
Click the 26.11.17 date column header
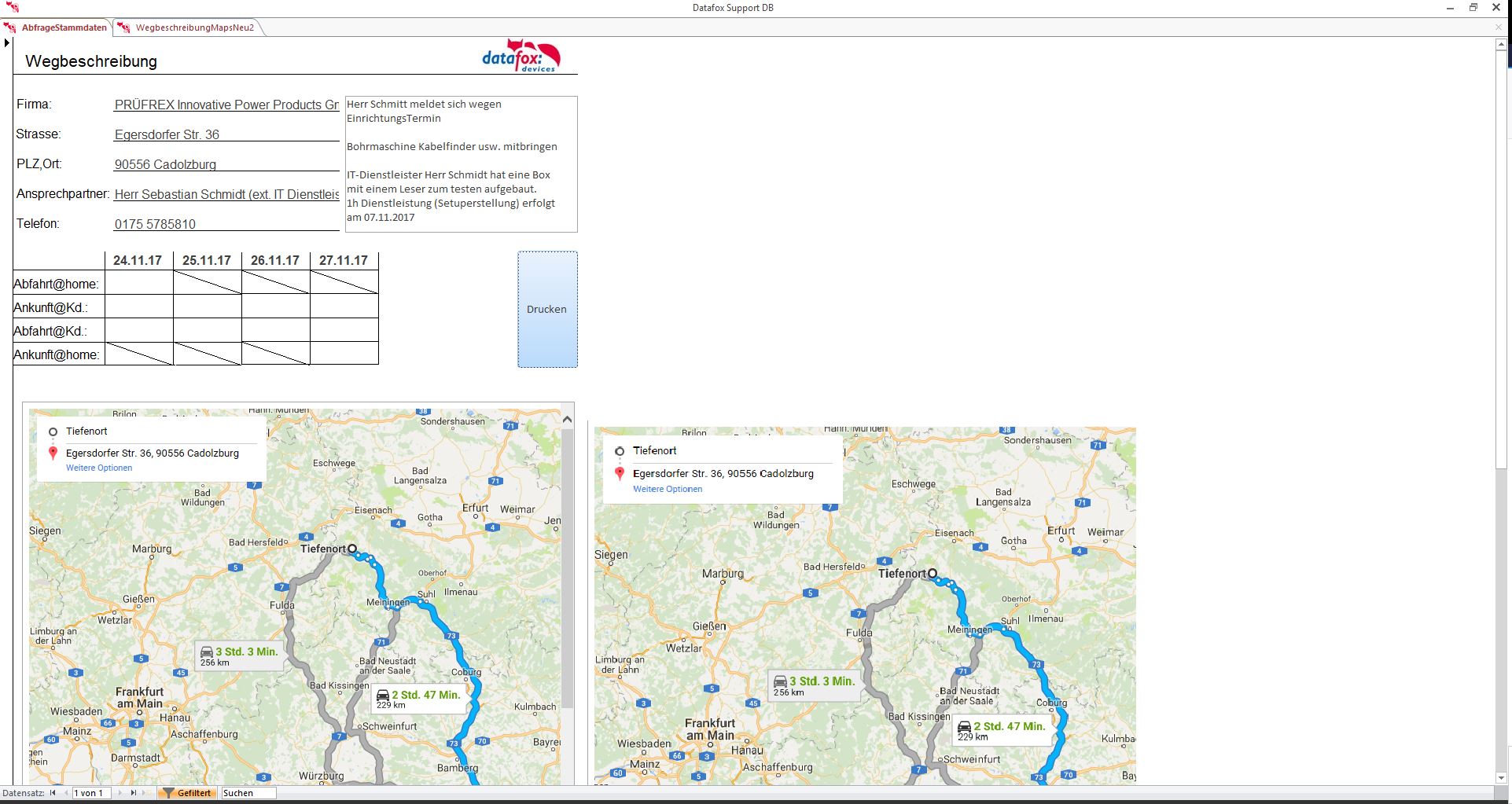(275, 260)
